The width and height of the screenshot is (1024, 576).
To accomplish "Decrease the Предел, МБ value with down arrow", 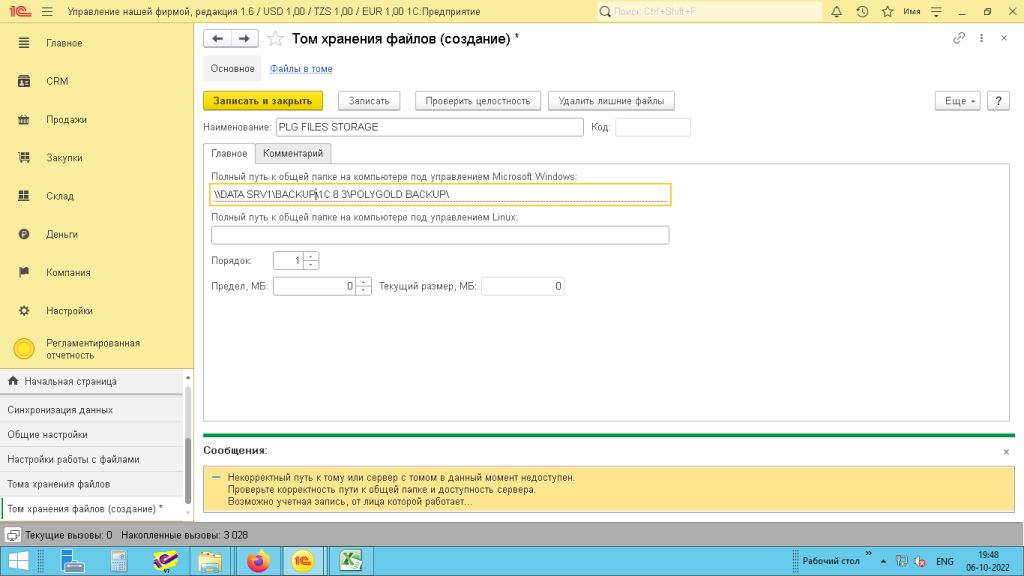I will coord(363,291).
